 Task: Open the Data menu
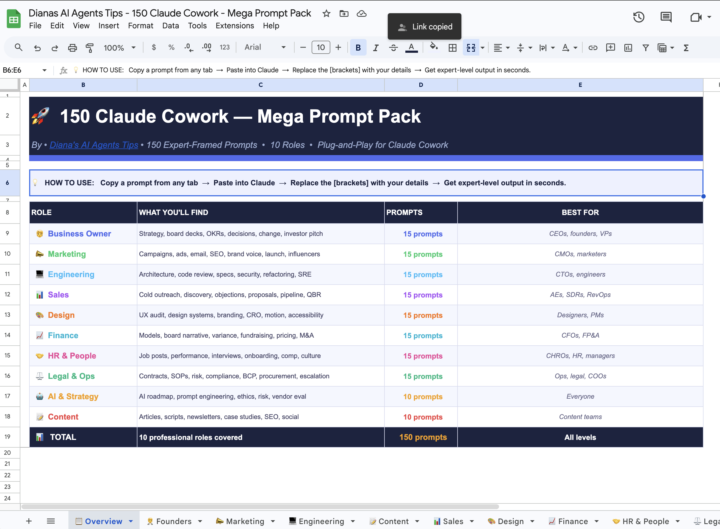[x=170, y=26]
